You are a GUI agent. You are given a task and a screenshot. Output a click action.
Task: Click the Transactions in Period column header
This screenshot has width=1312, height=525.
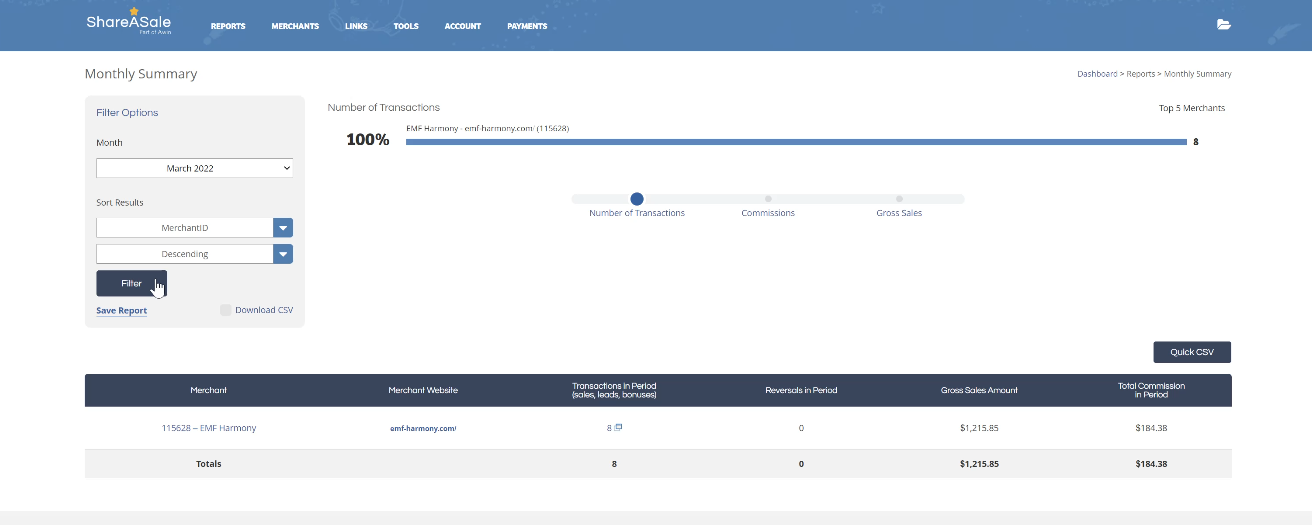point(614,390)
